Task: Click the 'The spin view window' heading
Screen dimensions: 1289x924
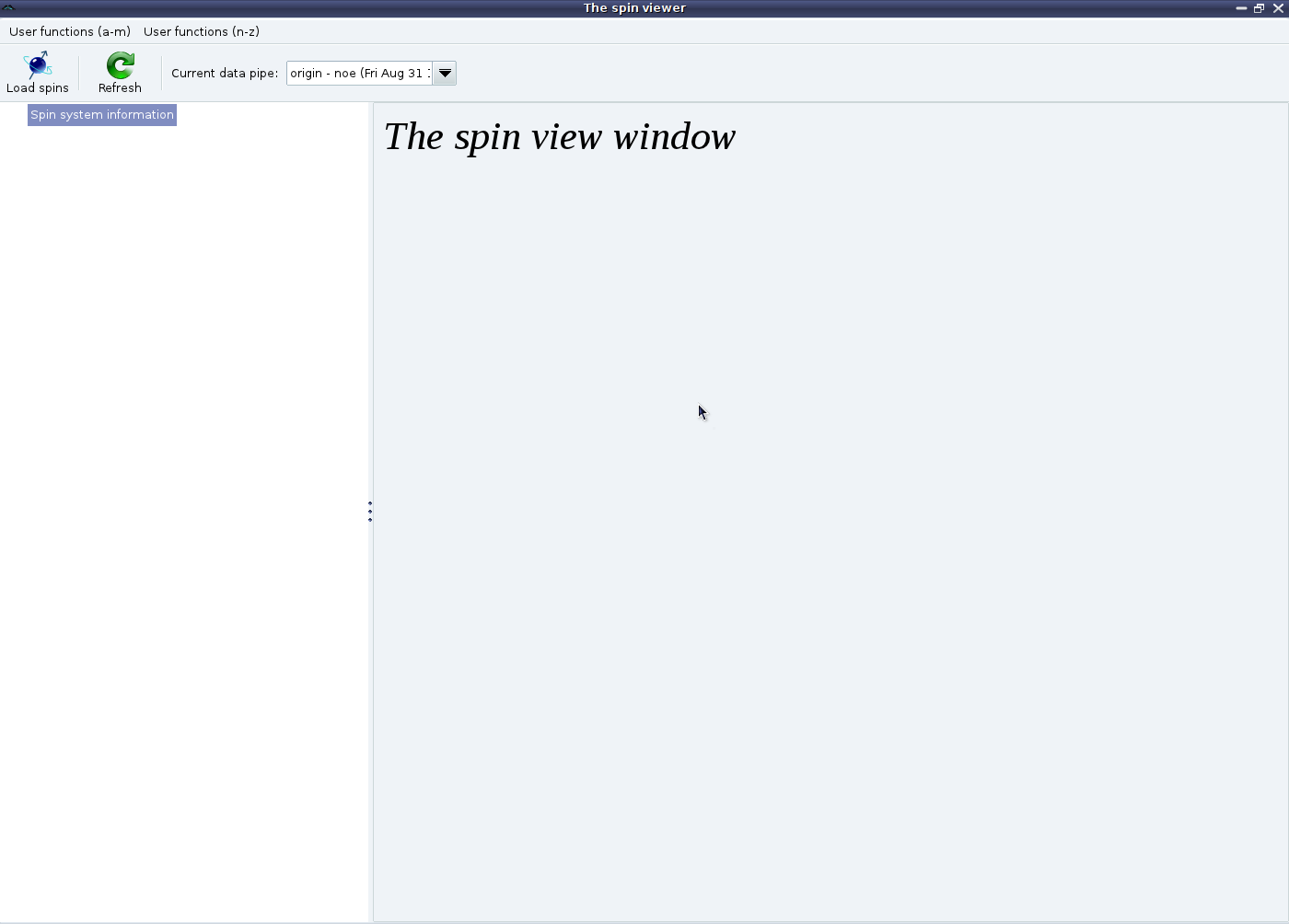Action: (x=559, y=137)
